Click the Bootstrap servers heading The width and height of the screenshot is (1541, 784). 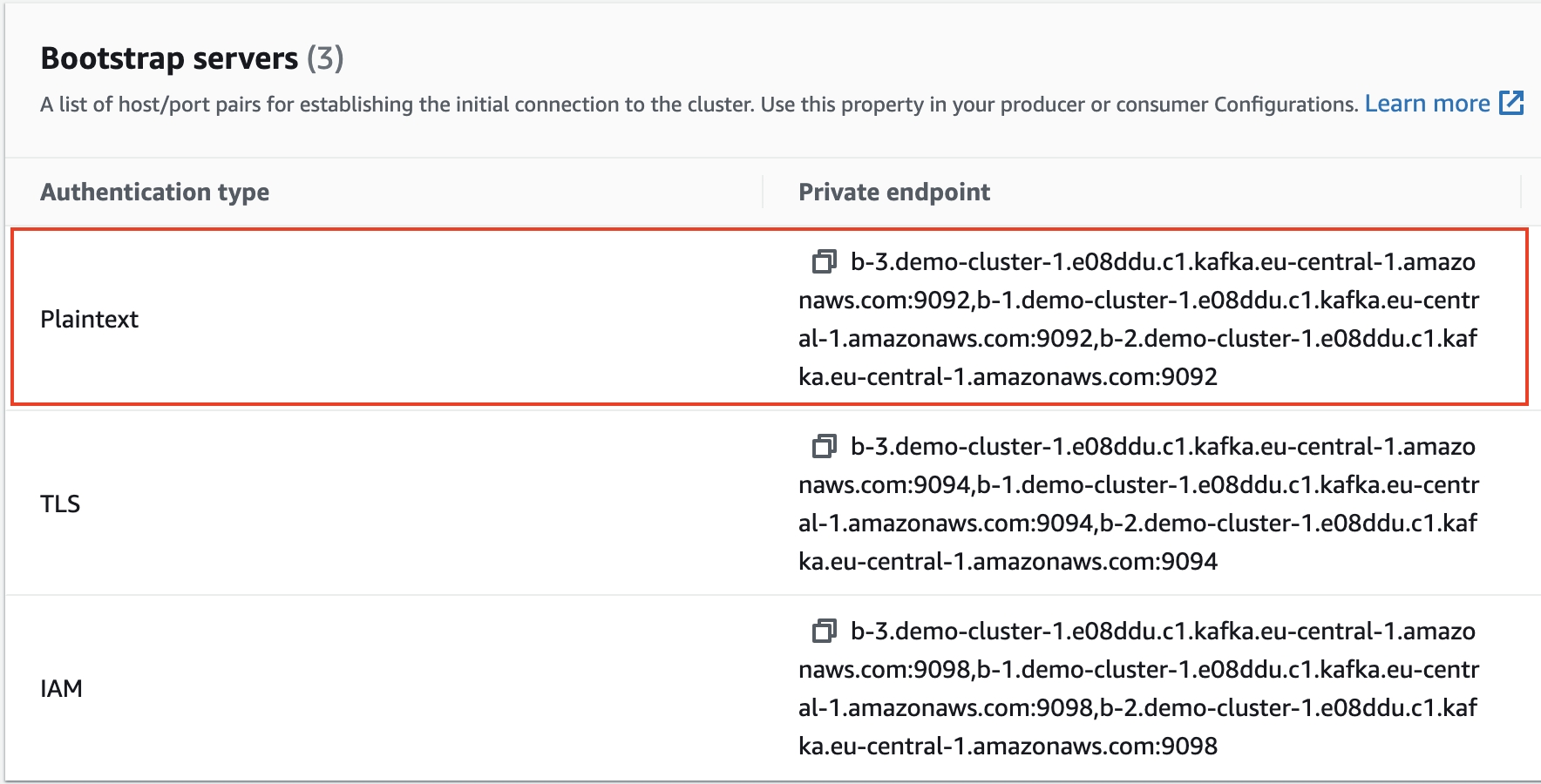(169, 58)
